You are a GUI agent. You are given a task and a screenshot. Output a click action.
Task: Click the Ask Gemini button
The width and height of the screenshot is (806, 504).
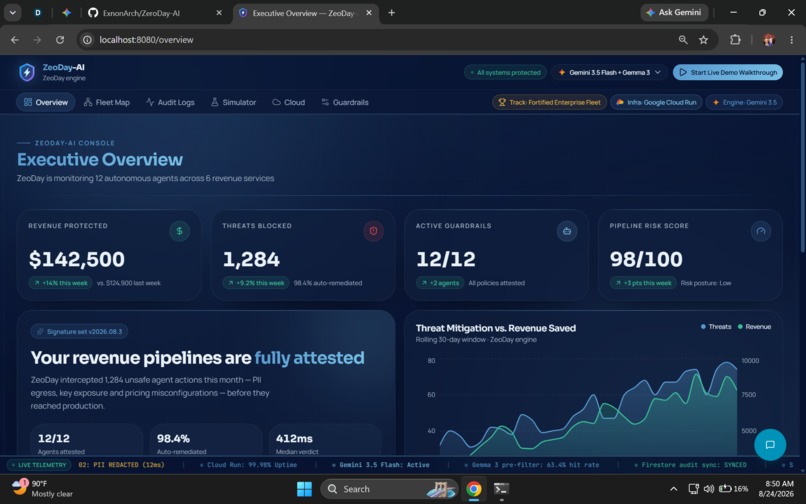click(674, 13)
